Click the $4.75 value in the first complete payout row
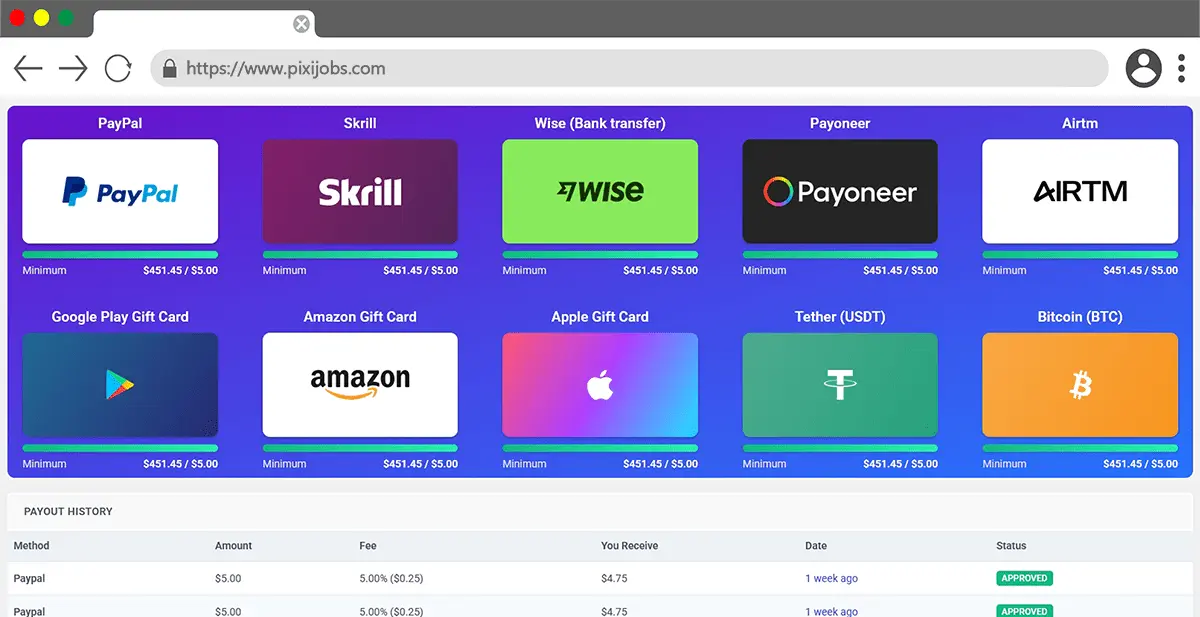This screenshot has width=1200, height=617. click(x=614, y=579)
